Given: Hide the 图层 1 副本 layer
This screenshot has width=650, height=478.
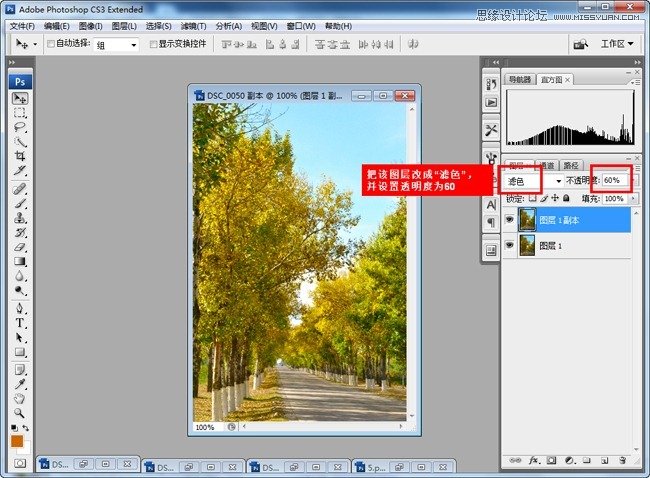Looking at the screenshot, I should tap(509, 219).
